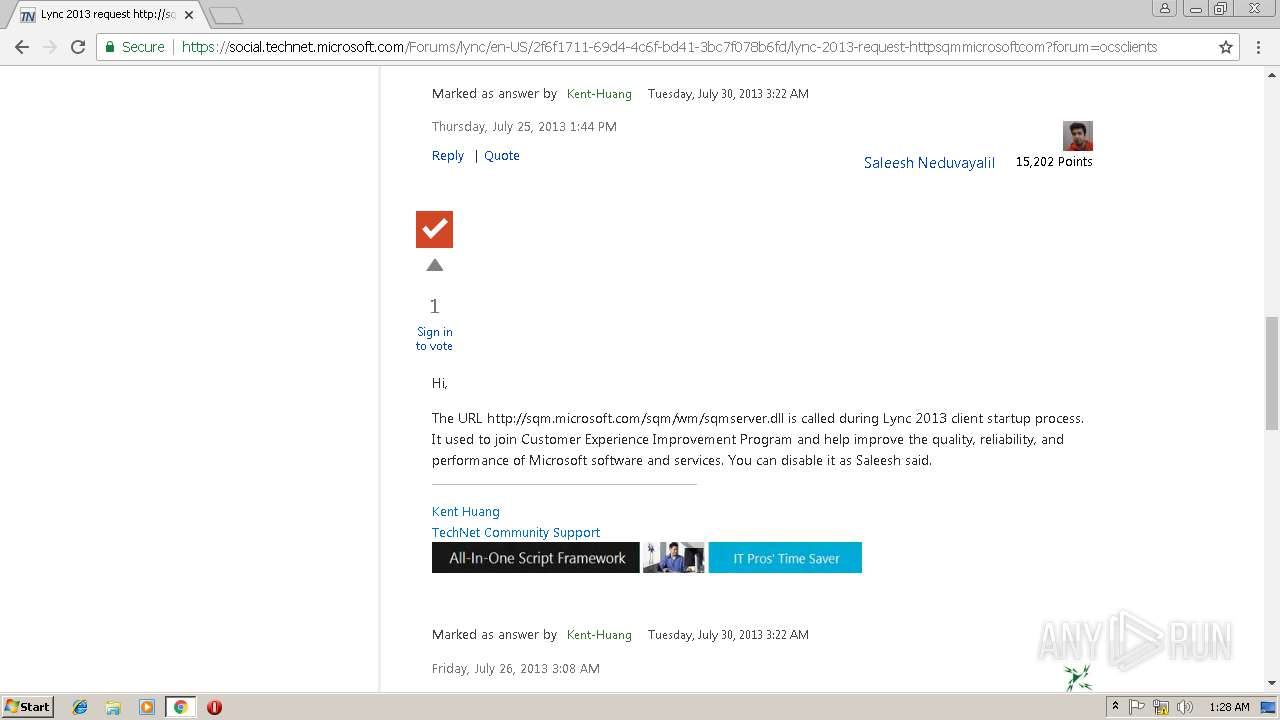The width and height of the screenshot is (1280, 720).
Task: Open TechNet Community Support link
Action: [x=516, y=532]
